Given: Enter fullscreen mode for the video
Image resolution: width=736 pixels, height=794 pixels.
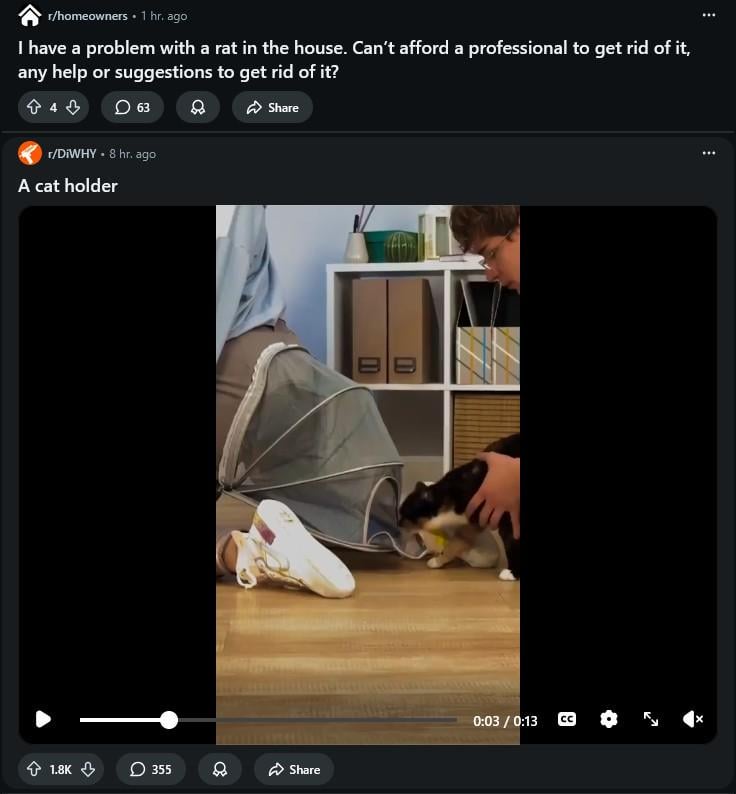Looking at the screenshot, I should 651,719.
